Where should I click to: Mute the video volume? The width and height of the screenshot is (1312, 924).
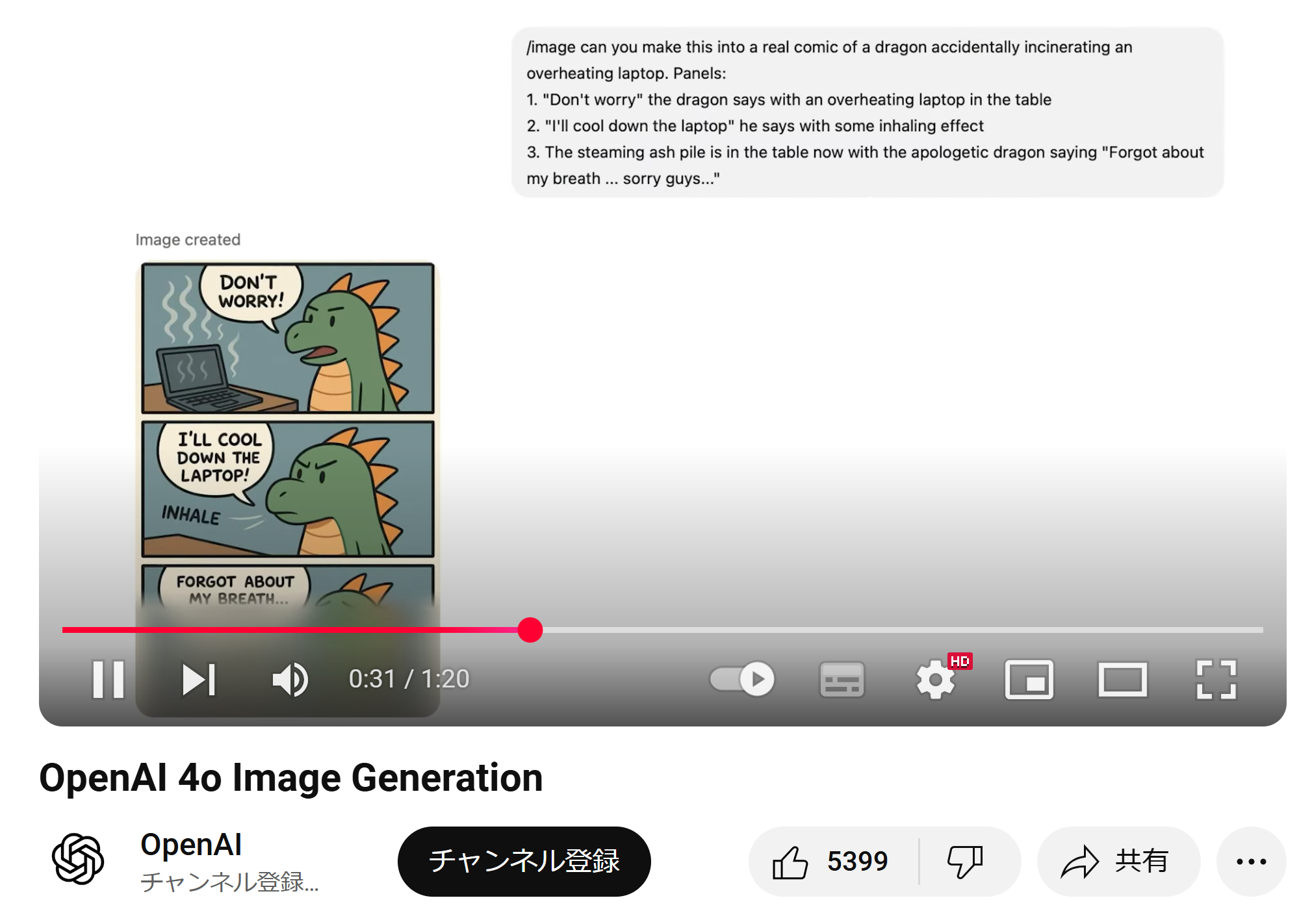point(290,679)
